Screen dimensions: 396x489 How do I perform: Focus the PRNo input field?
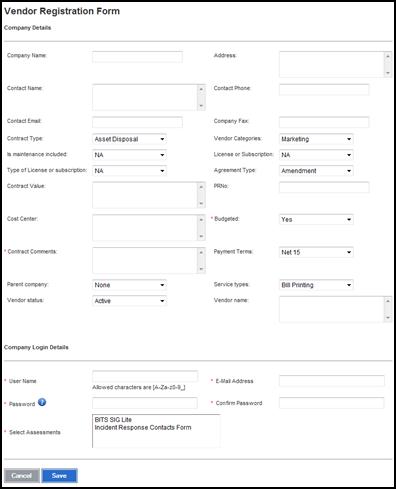[324, 187]
